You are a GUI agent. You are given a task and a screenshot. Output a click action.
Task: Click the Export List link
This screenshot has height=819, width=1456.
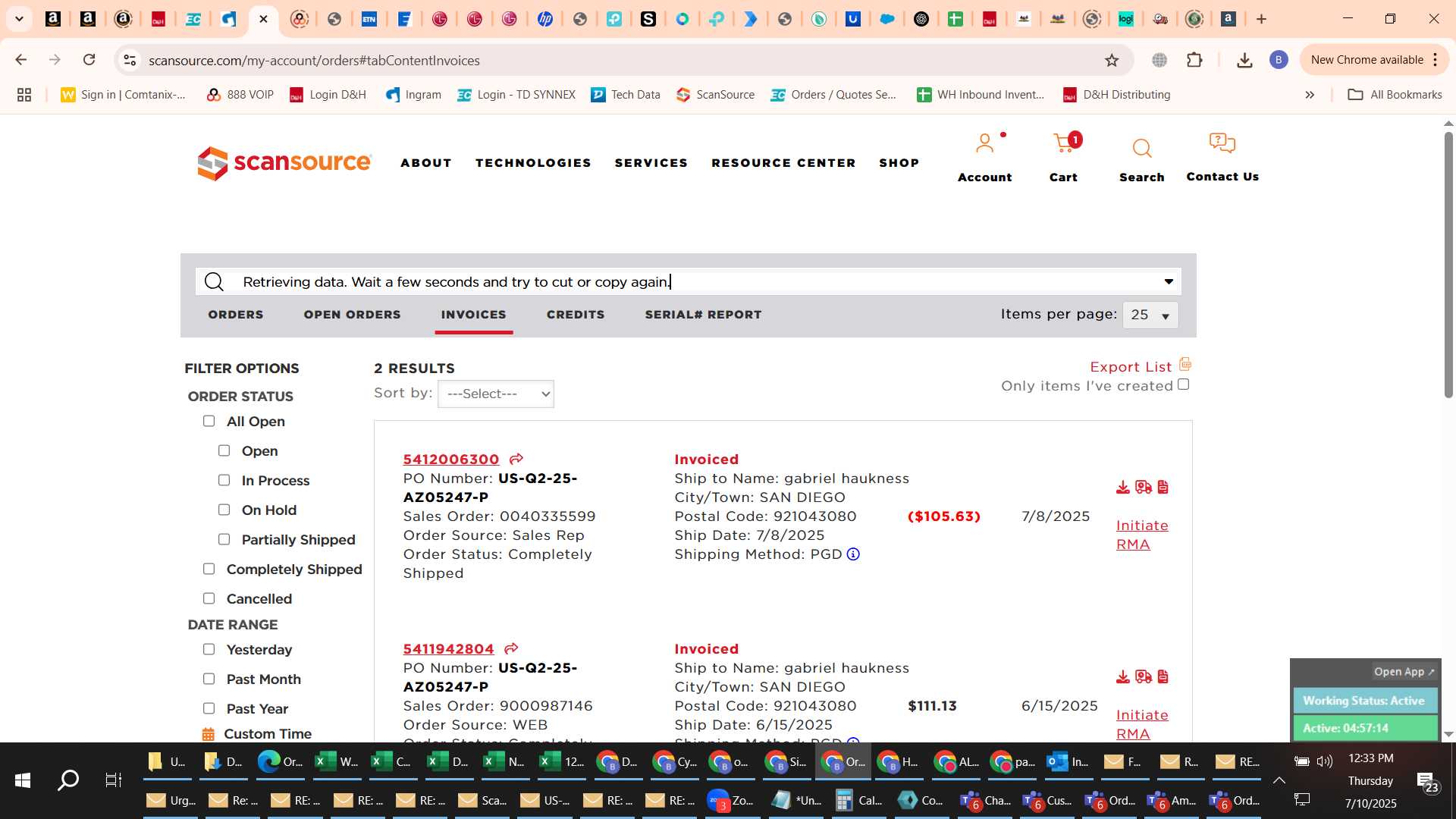[1131, 367]
